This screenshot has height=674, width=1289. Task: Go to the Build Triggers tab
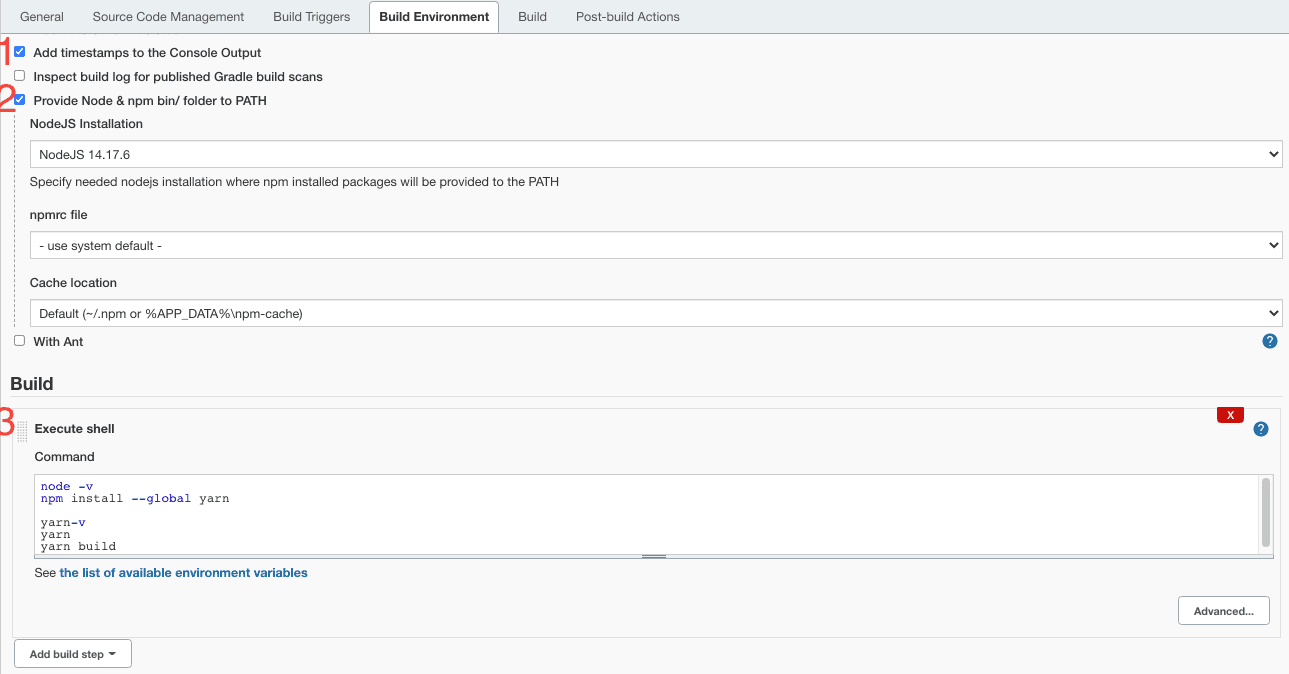[x=312, y=17]
